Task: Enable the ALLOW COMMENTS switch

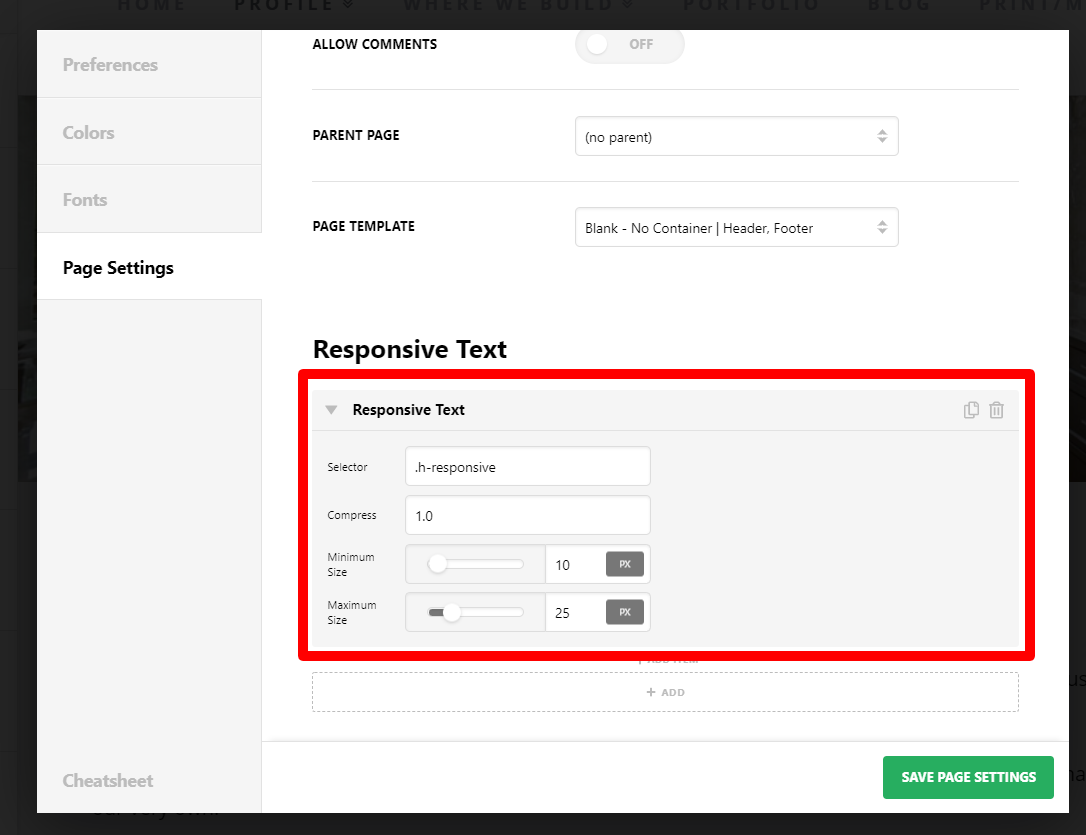Action: [x=629, y=44]
